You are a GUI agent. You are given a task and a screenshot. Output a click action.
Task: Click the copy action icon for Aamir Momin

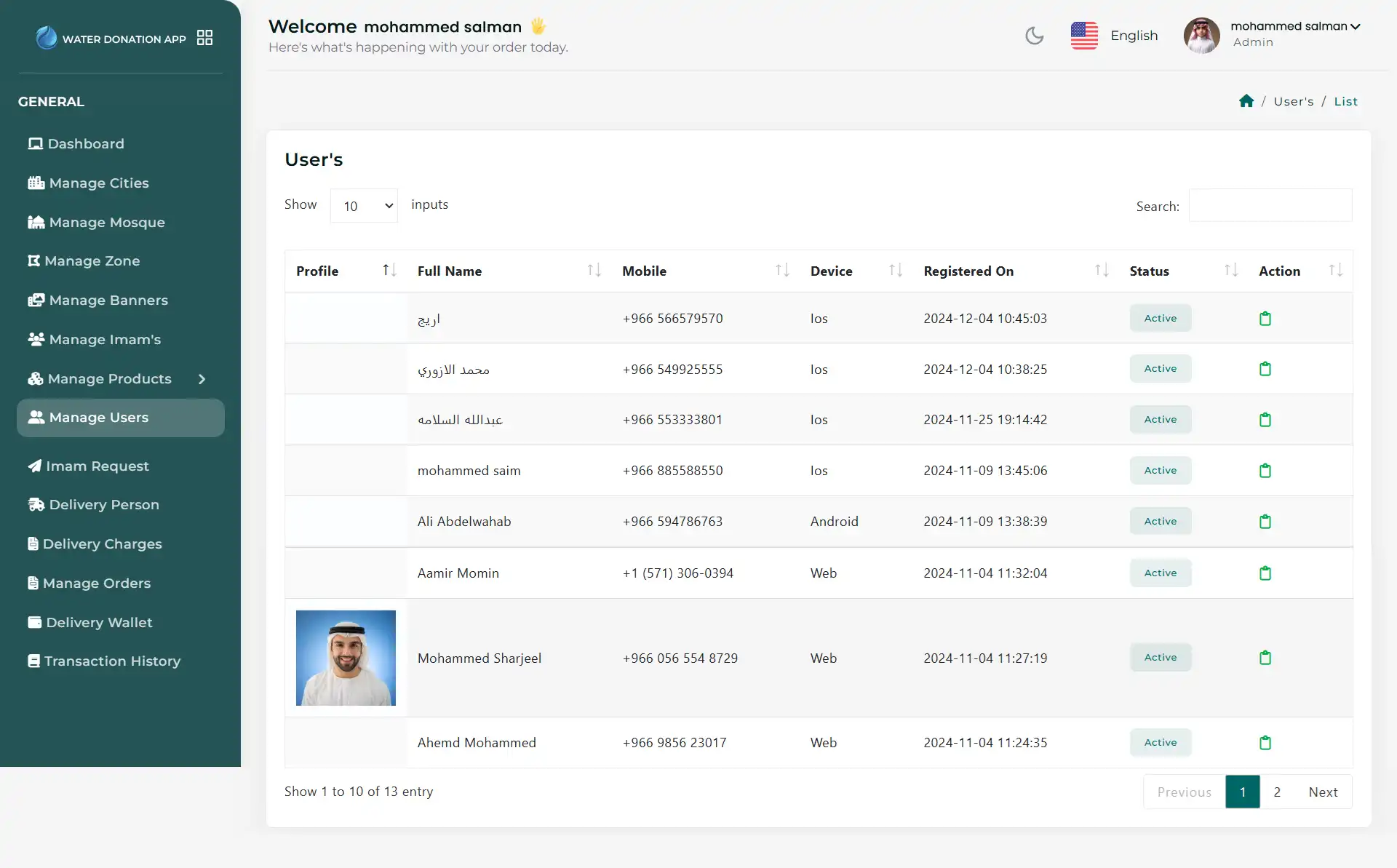click(1265, 573)
